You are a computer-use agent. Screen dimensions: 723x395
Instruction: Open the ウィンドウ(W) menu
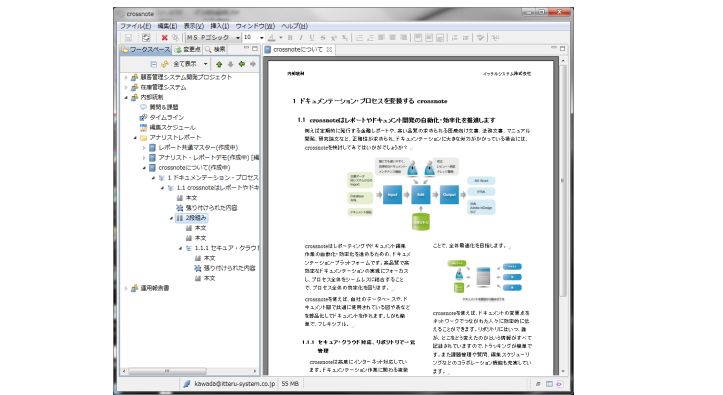255,26
